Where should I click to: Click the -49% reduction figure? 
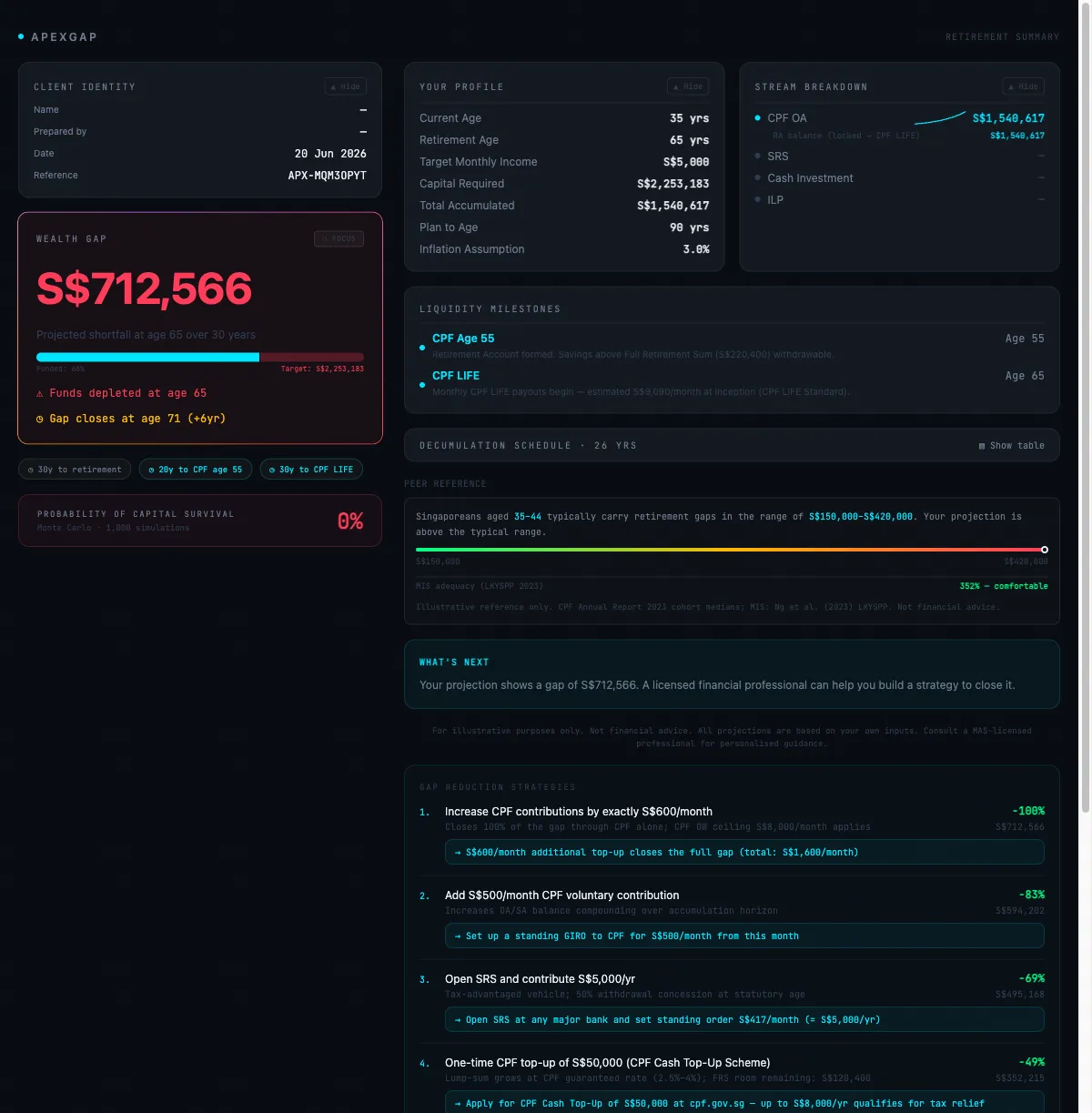1032,1062
